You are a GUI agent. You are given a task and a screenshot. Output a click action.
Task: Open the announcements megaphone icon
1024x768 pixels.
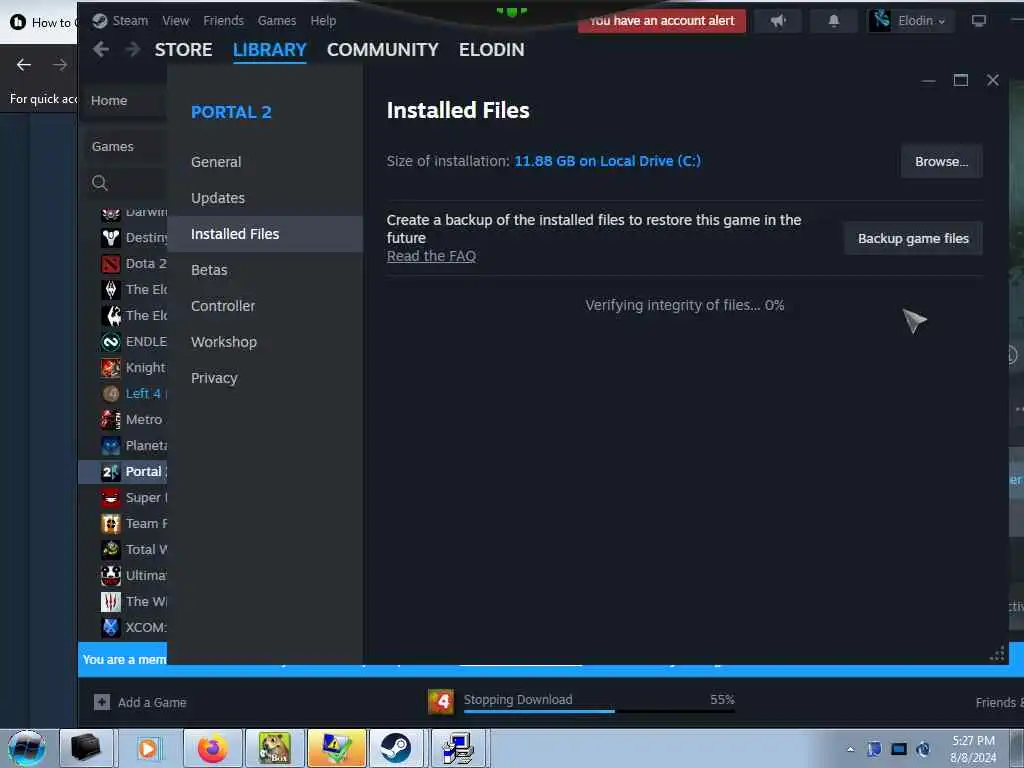[778, 21]
